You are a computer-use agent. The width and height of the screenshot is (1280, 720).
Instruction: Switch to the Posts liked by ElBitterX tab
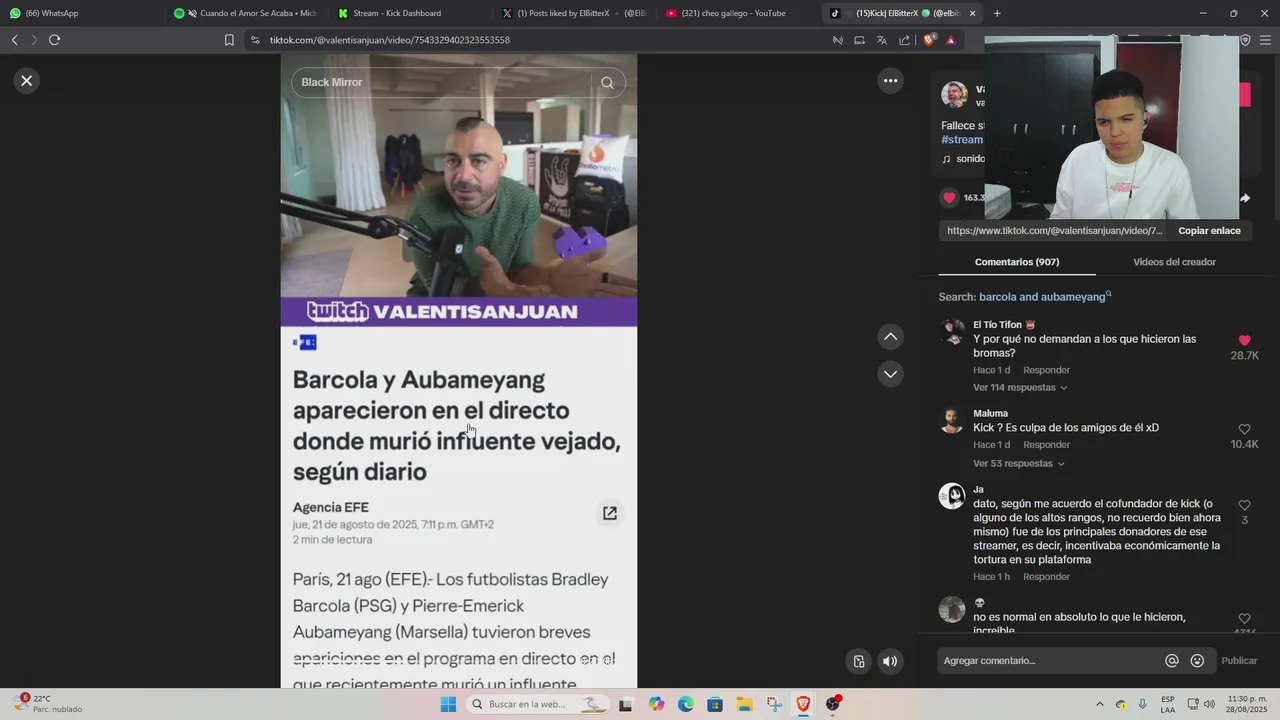pyautogui.click(x=574, y=13)
